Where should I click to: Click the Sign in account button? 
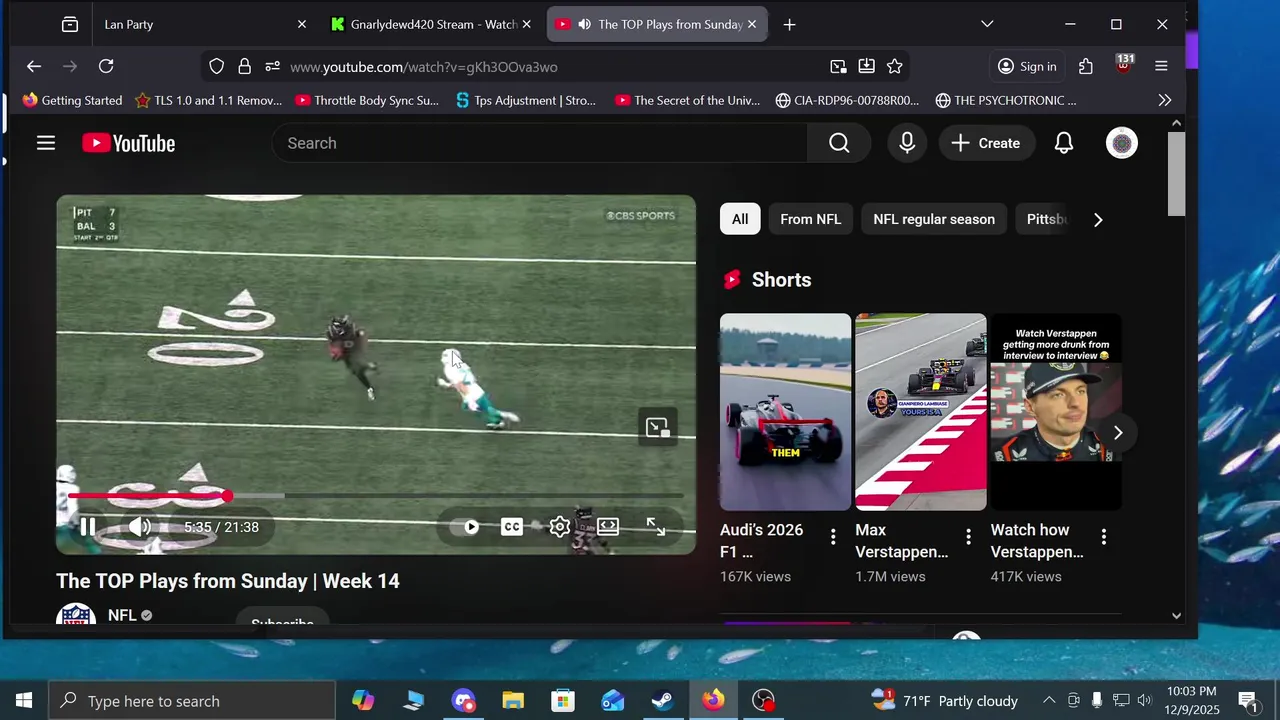click(x=1027, y=66)
